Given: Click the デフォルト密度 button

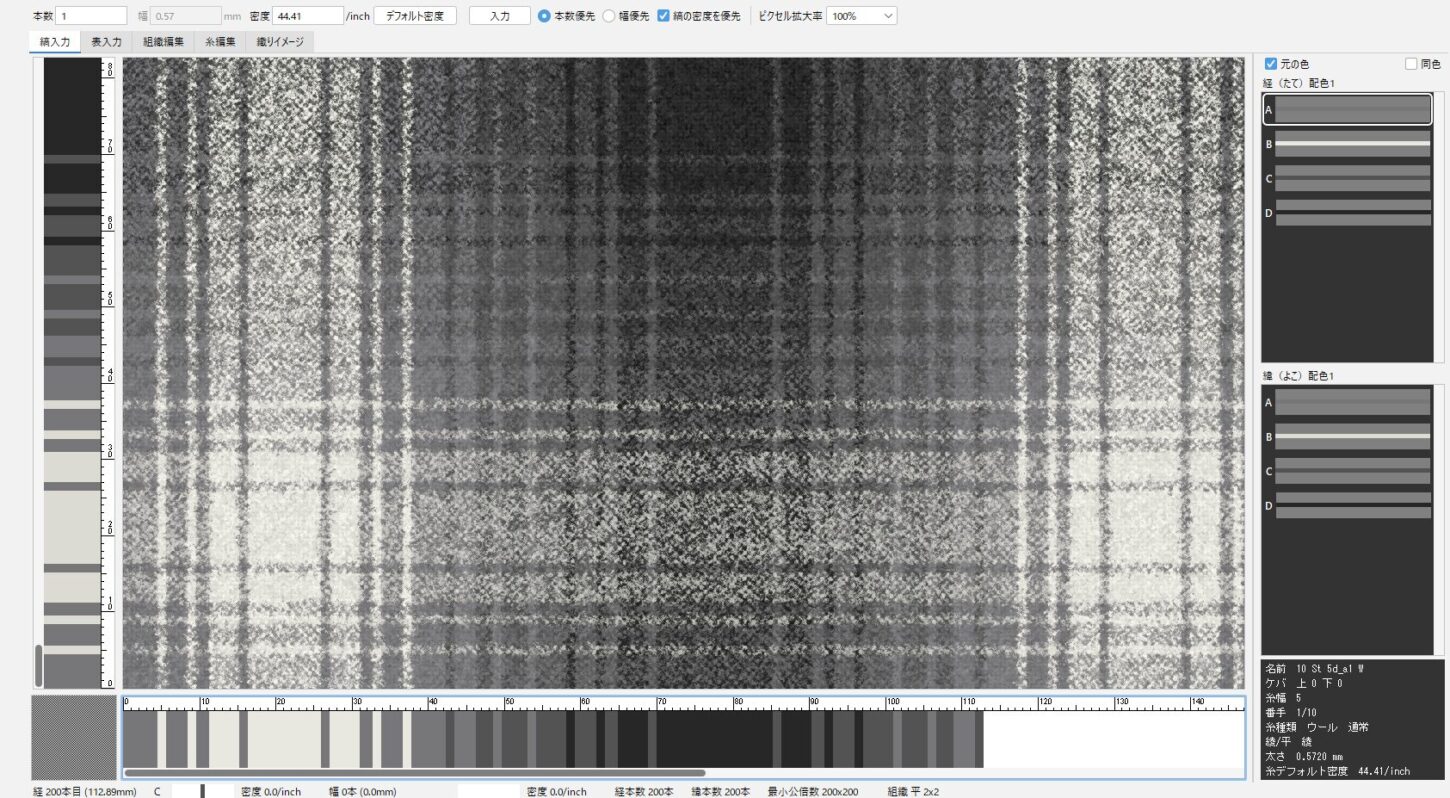Looking at the screenshot, I should 415,16.
